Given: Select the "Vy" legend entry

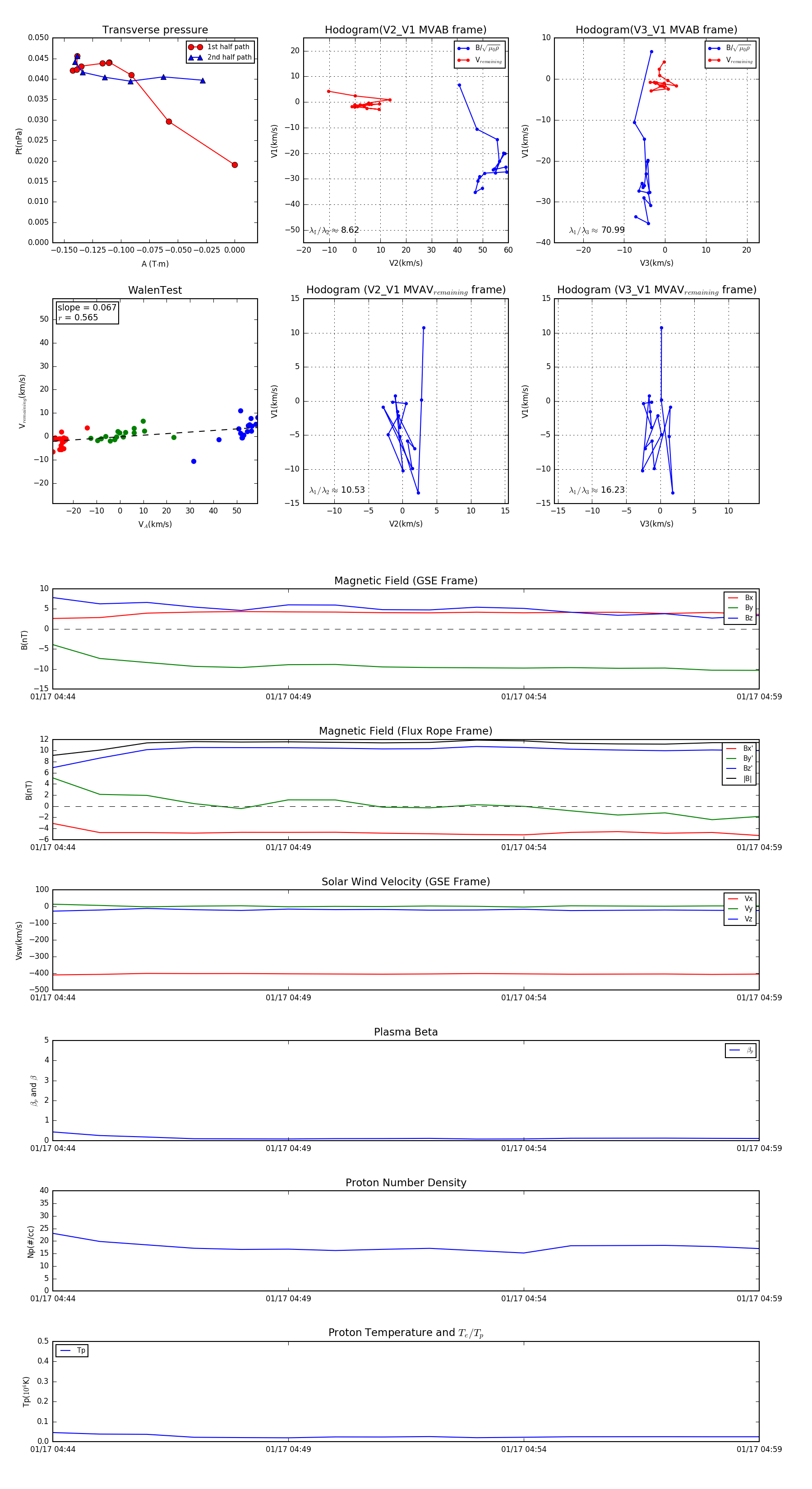Looking at the screenshot, I should (740, 909).
